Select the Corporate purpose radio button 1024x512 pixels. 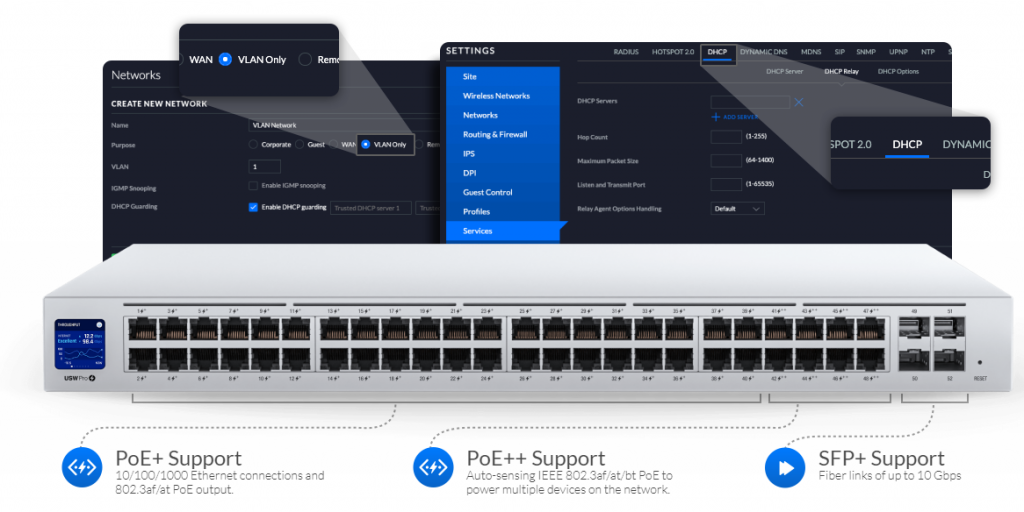tap(253, 144)
